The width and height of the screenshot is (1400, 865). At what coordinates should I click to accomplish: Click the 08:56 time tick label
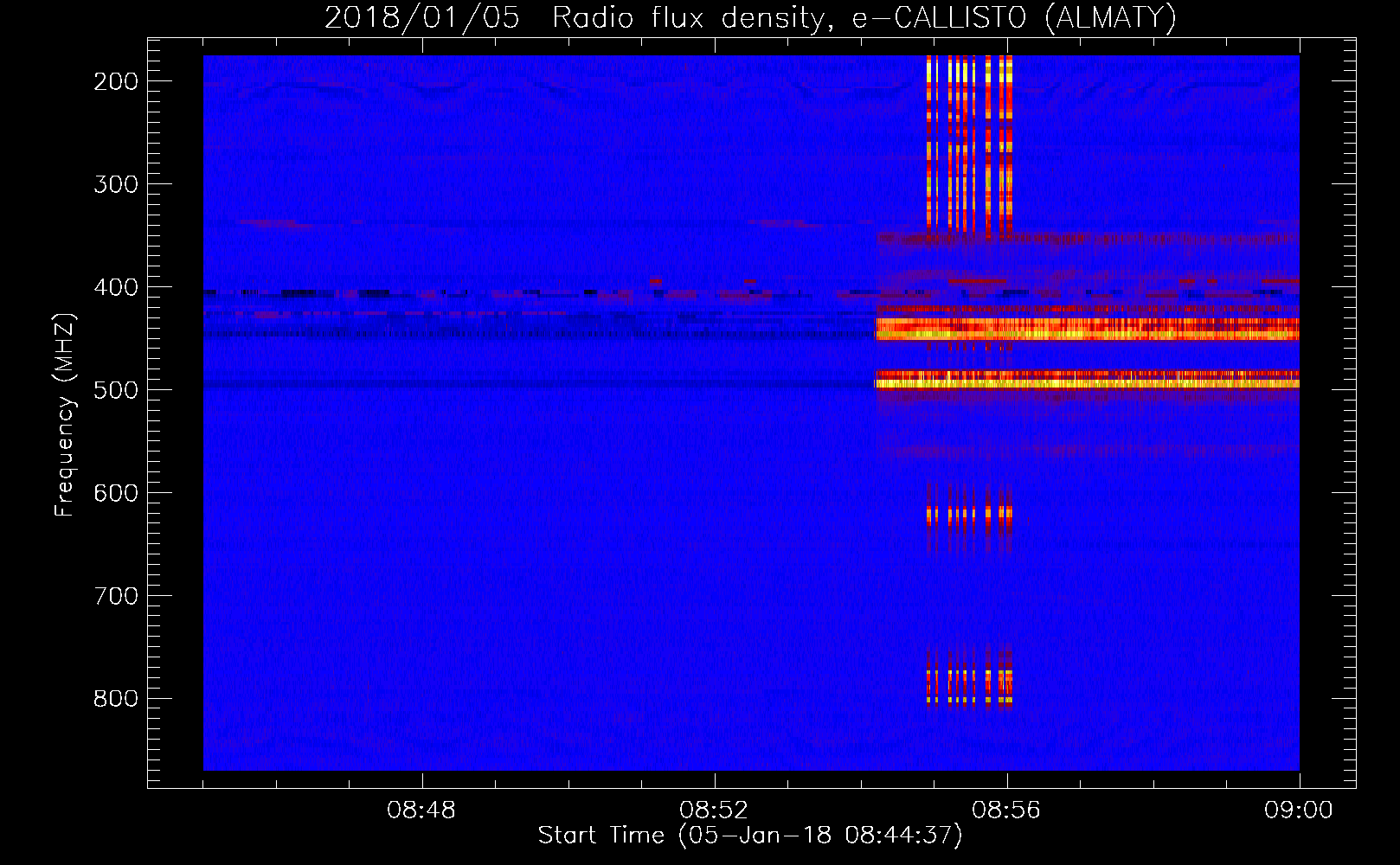coord(1006,811)
